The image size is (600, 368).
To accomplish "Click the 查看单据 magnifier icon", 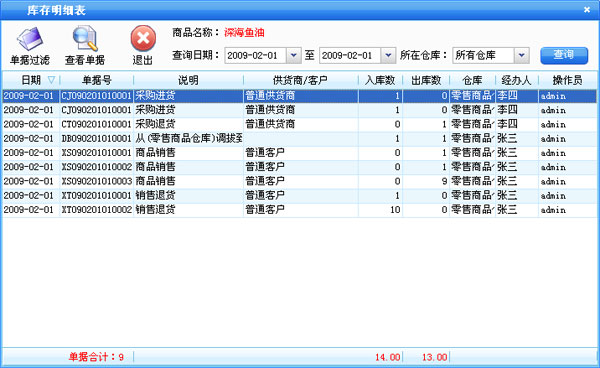I will tap(85, 38).
